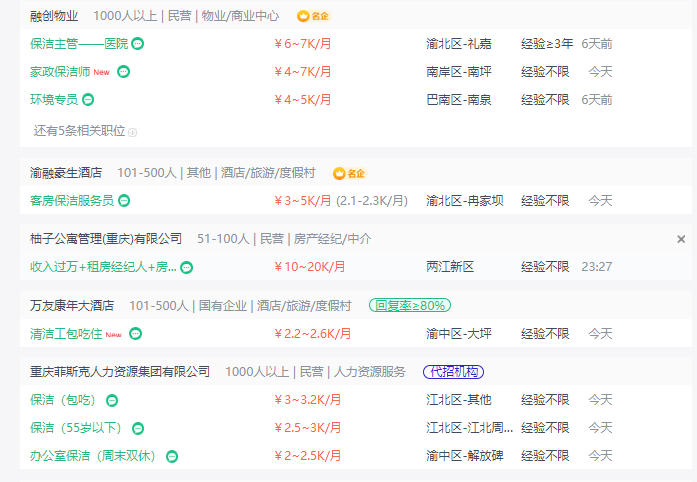This screenshot has width=697, height=482.
Task: Click the 名企 badge beside 融创物业
Action: click(313, 16)
